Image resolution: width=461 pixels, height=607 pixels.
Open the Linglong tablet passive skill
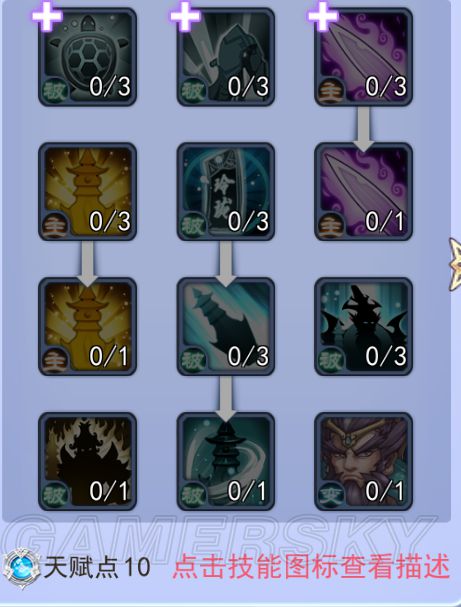point(226,192)
